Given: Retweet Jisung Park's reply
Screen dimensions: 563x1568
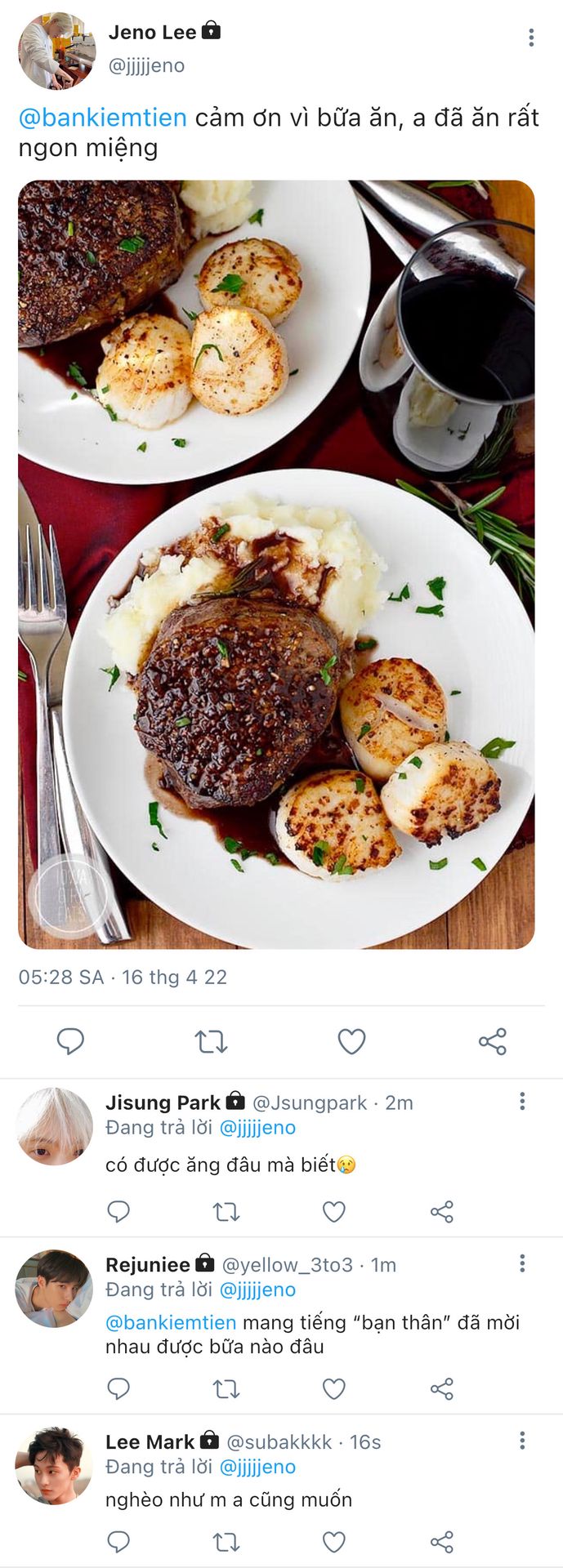Looking at the screenshot, I should click(226, 1211).
